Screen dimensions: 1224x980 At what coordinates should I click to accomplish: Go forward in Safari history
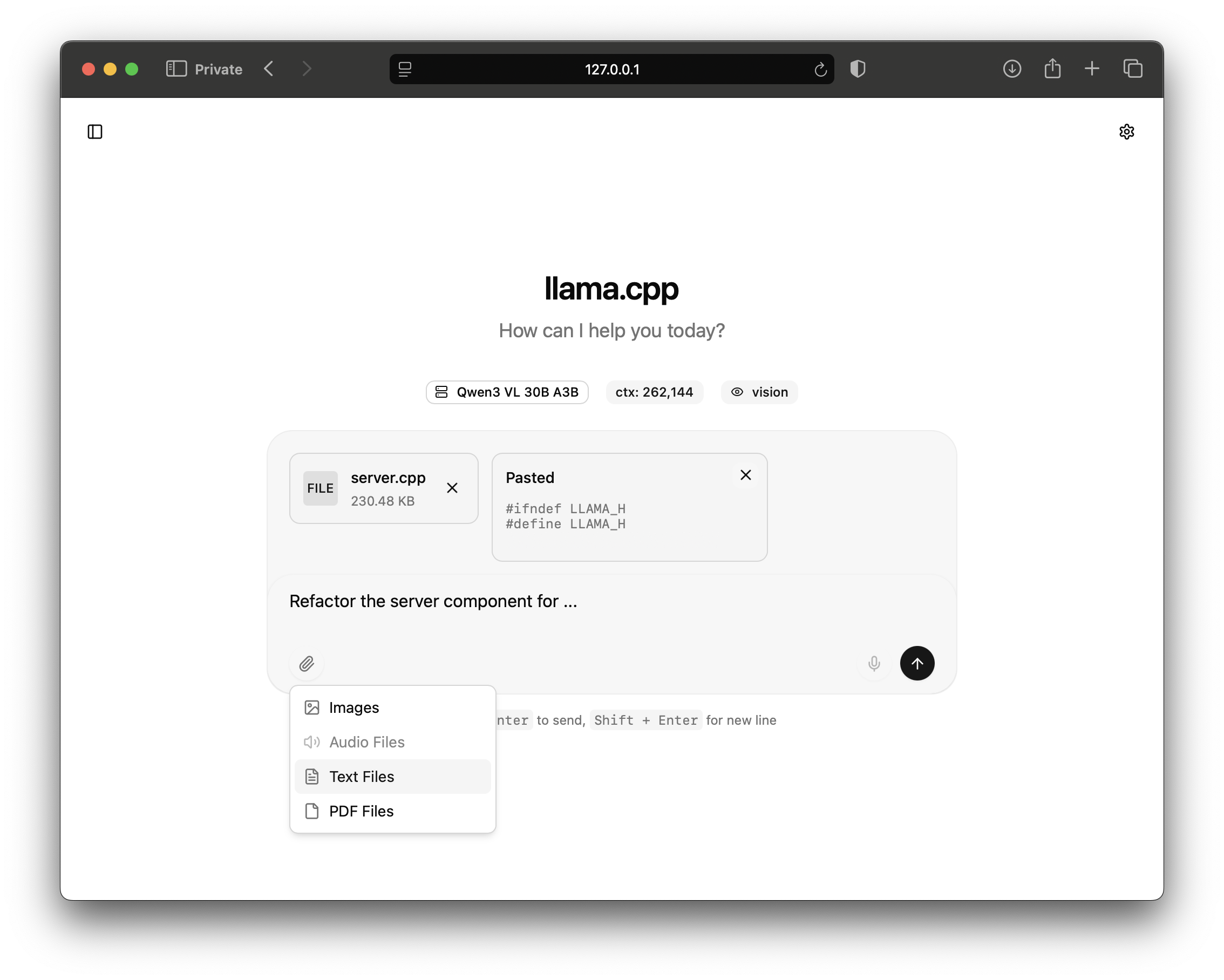[x=307, y=69]
